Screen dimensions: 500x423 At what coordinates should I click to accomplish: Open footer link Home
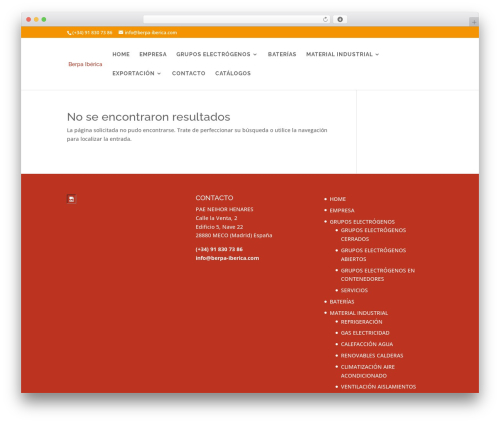click(x=338, y=199)
